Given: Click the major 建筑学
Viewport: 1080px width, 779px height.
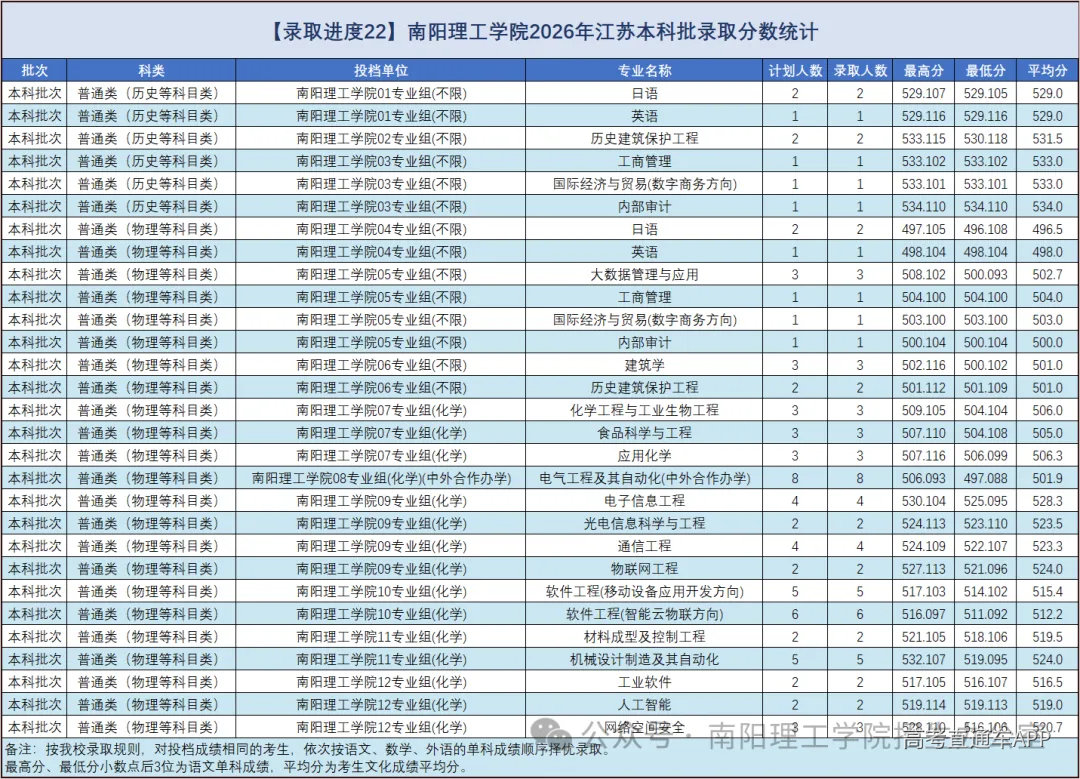Looking at the screenshot, I should click(644, 365).
